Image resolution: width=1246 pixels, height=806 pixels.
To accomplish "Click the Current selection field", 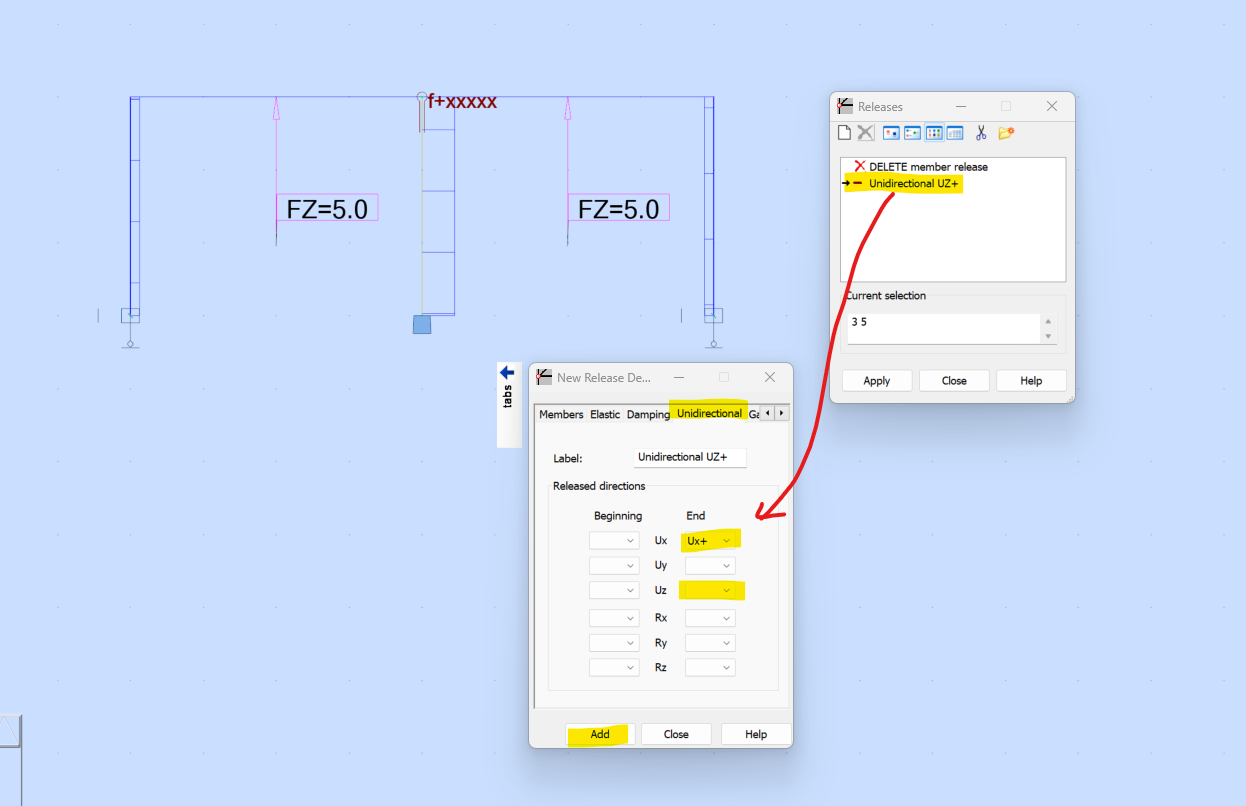I will pos(944,329).
